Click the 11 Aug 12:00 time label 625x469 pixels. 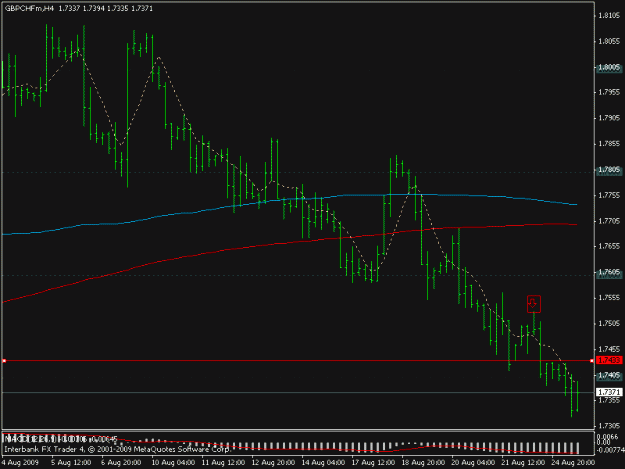(223, 462)
